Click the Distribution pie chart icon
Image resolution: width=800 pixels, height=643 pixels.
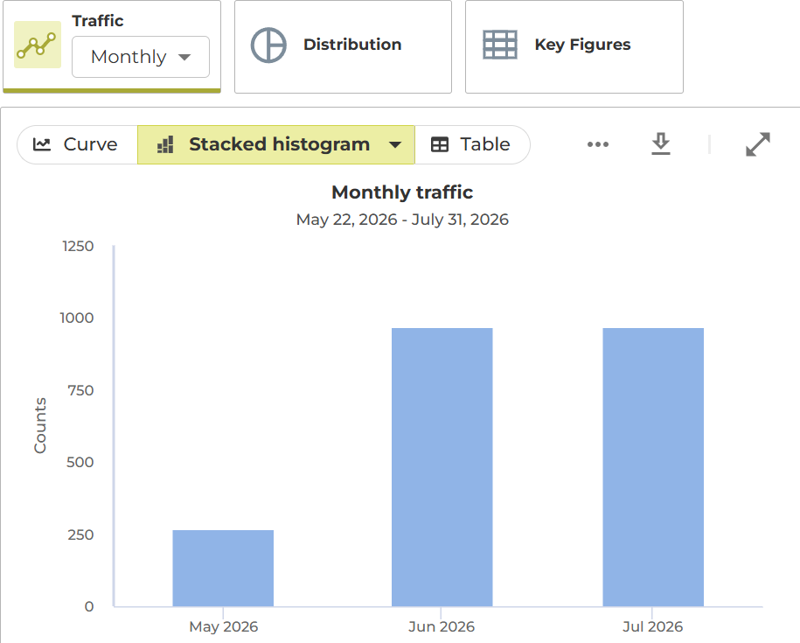click(268, 45)
